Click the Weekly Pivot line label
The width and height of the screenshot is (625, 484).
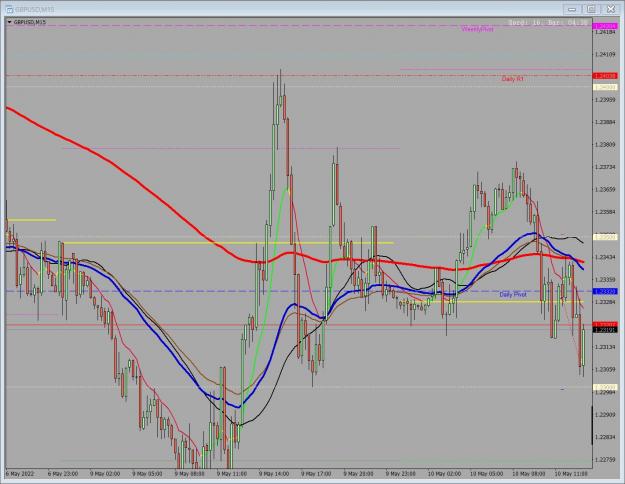[x=477, y=29]
